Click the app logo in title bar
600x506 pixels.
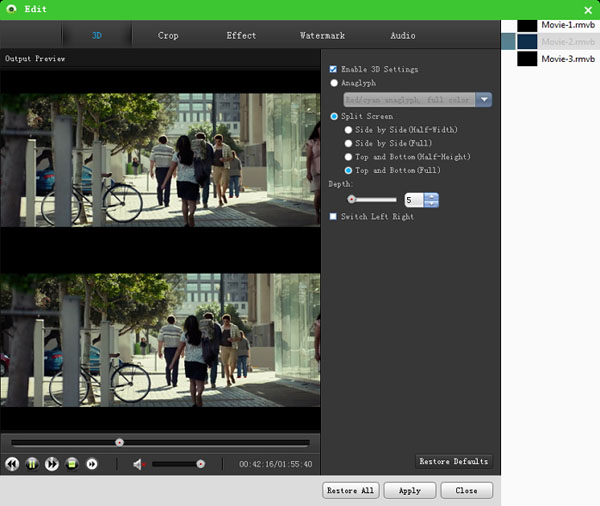(x=11, y=9)
